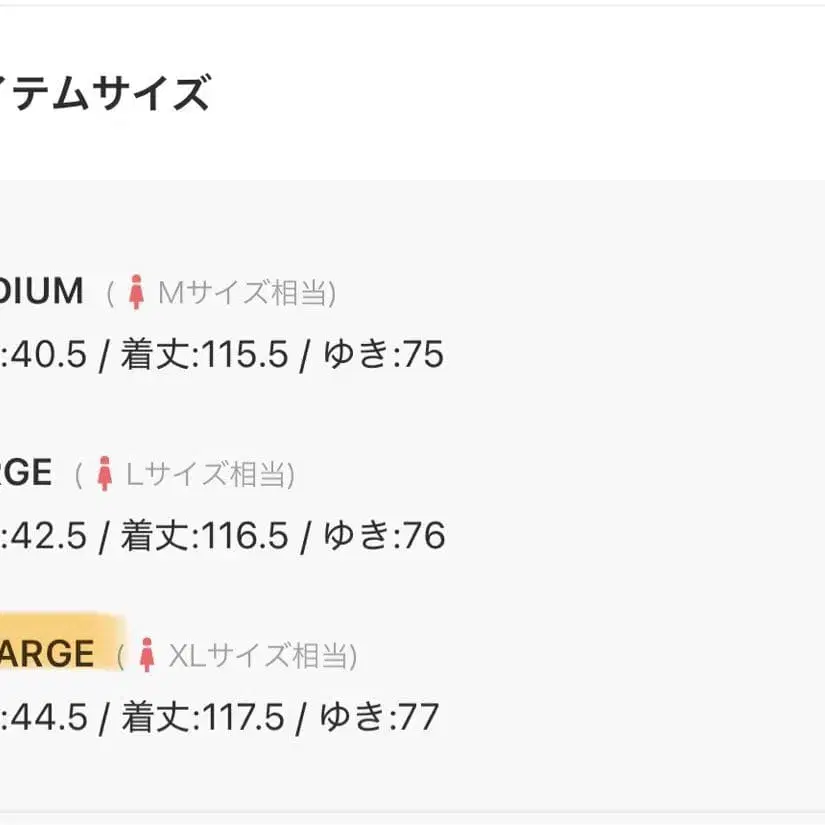Viewport: 825px width, 825px height.
Task: Click the 42.5 value in LARGE row
Action: (48, 536)
